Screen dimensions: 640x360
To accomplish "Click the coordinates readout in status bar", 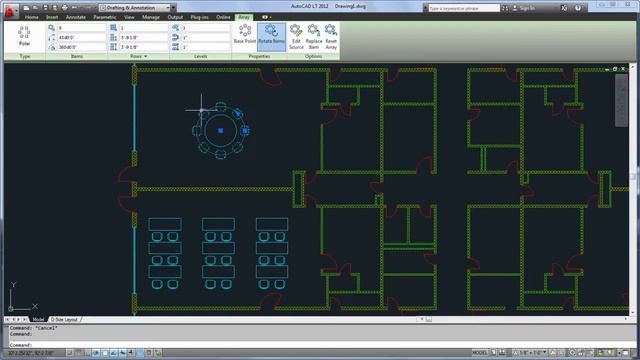I will click(x=31, y=353).
